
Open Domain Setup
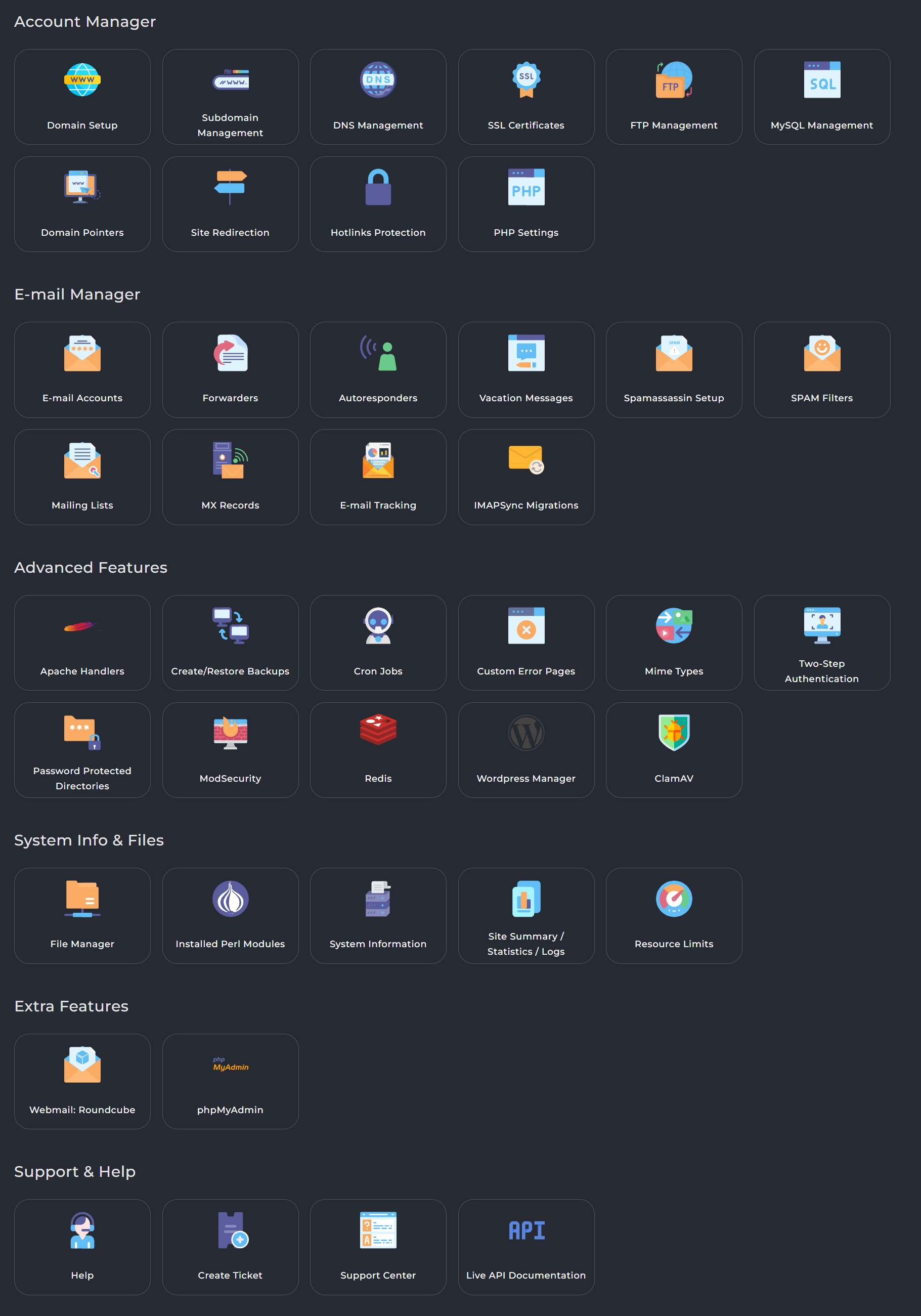(82, 96)
